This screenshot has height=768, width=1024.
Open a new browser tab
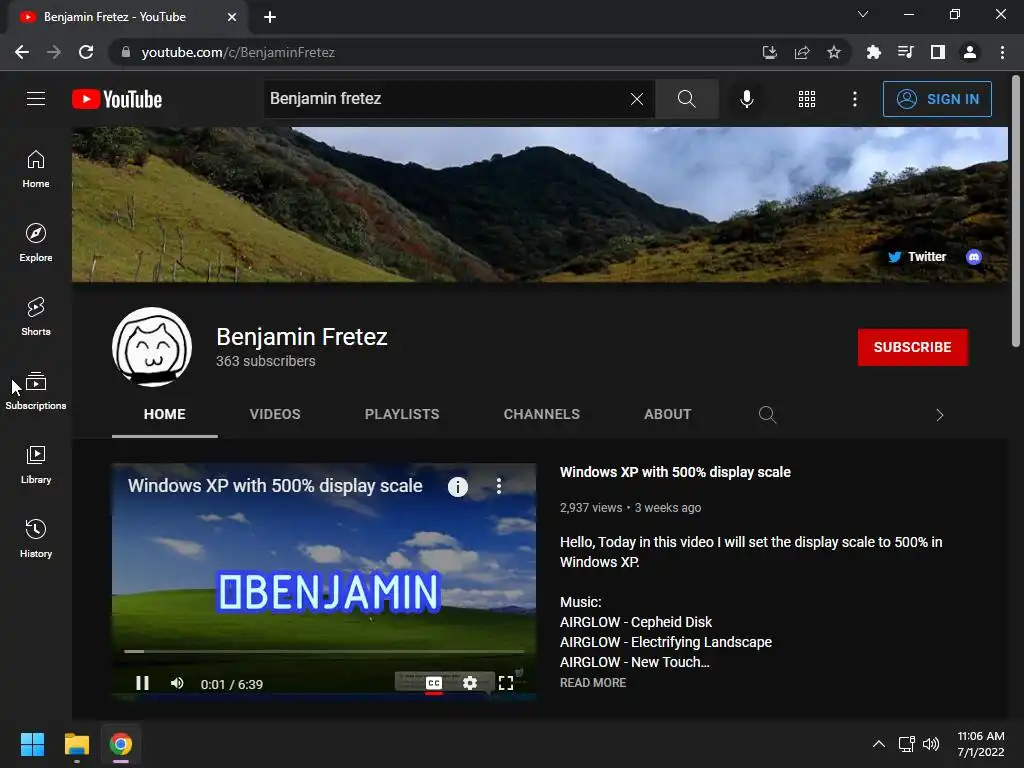270,17
